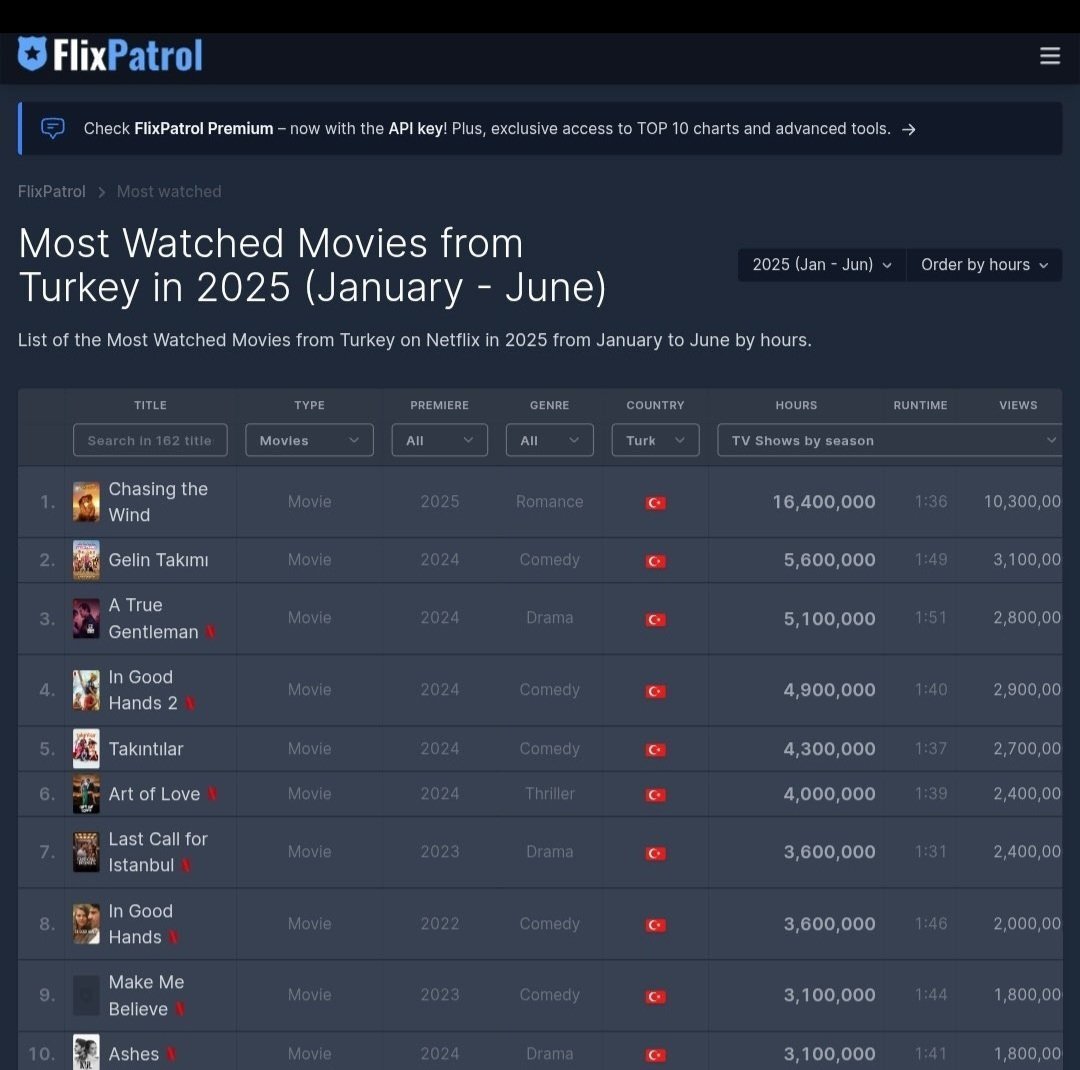Click Turkey flag in Last Call for Istanbul row
The height and width of the screenshot is (1070, 1080).
tap(655, 853)
